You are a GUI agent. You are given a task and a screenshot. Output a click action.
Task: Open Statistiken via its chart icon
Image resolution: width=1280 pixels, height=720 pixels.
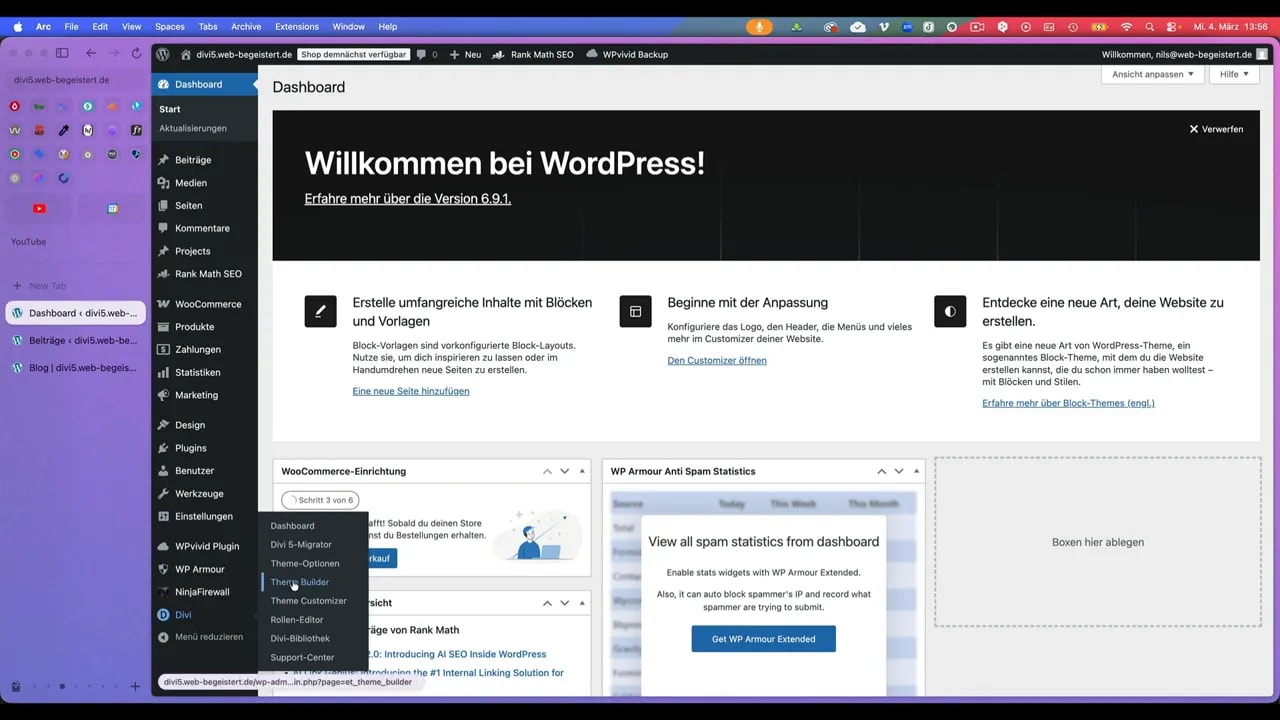[167, 372]
